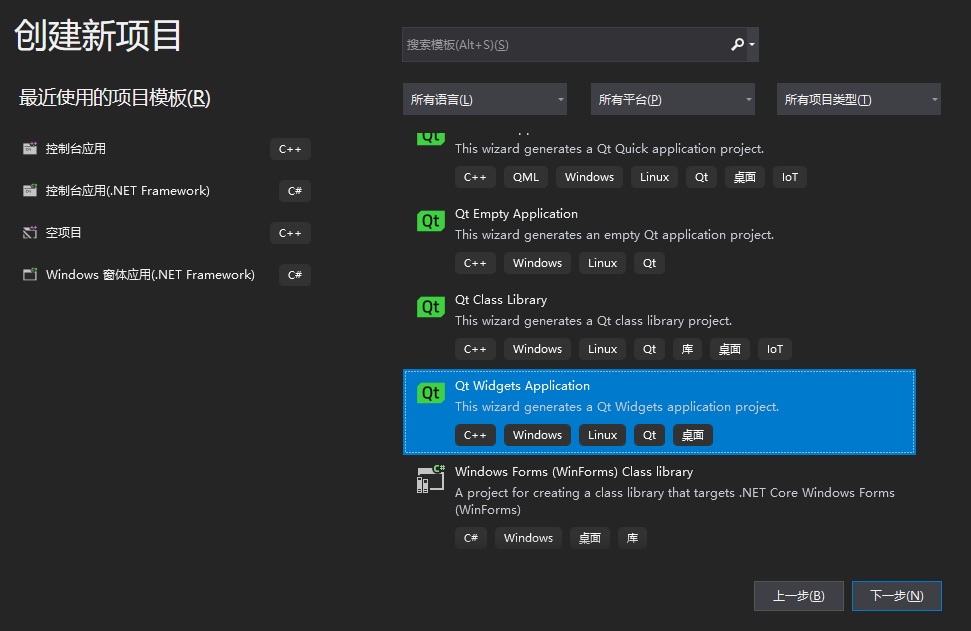
Task: Click the Qt icon of Qt Widgets Application
Action: 430,393
